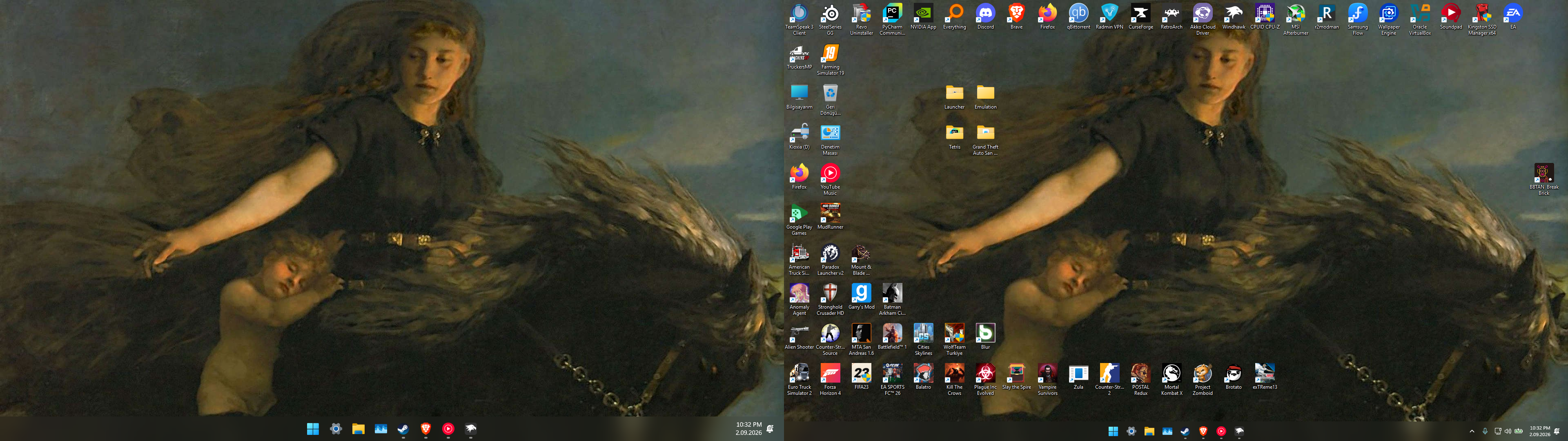
Task: Open Wallpaper Engine desktop shortcut
Action: click(x=1389, y=20)
